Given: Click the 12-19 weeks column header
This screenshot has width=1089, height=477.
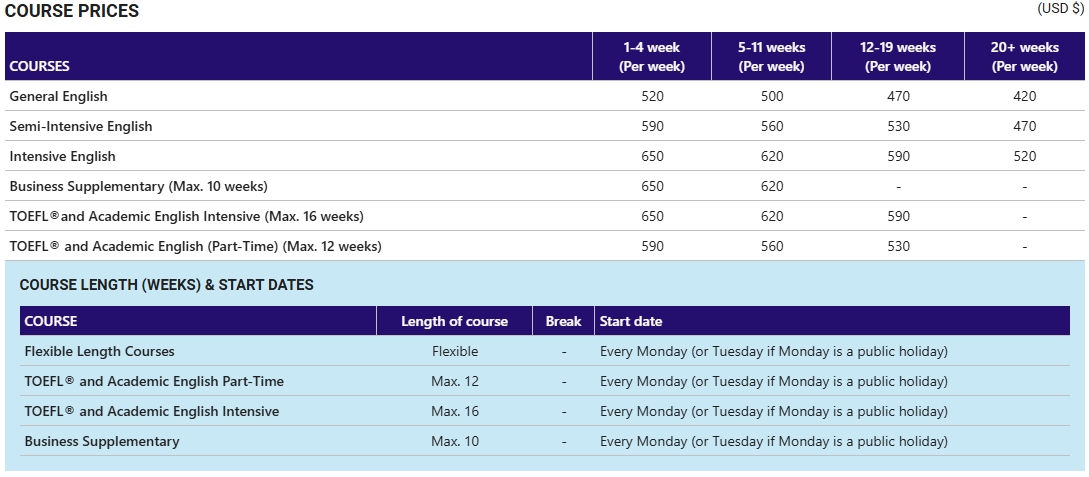Looking at the screenshot, I should 898,57.
